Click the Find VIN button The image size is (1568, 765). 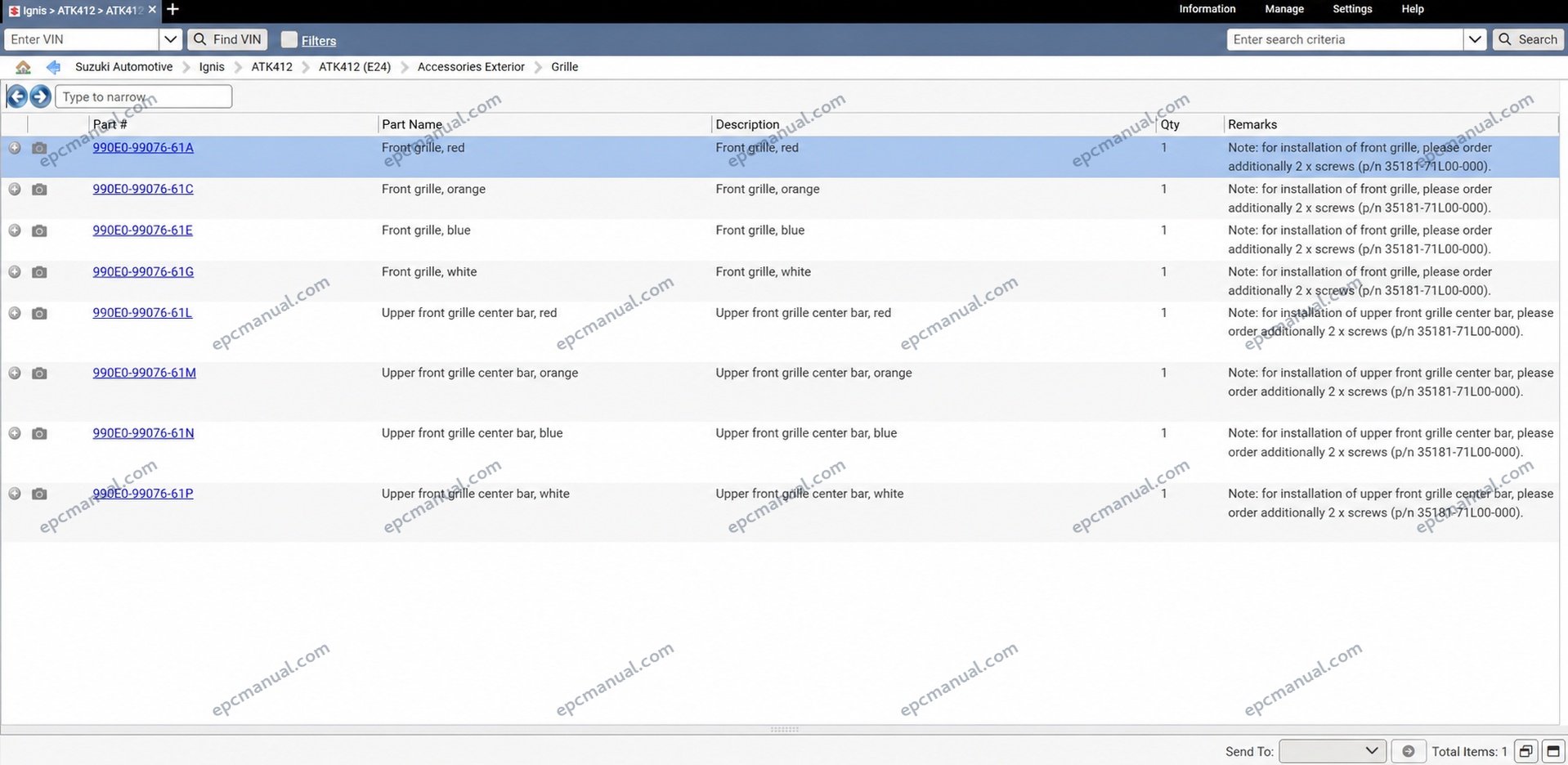point(227,39)
